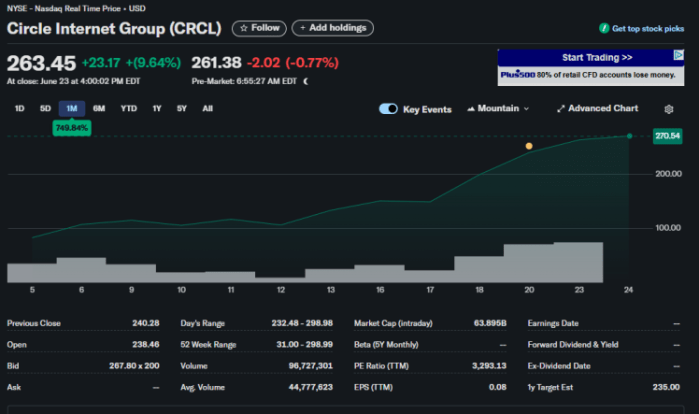Select the 5D time range
The width and height of the screenshot is (699, 414).
coord(45,109)
